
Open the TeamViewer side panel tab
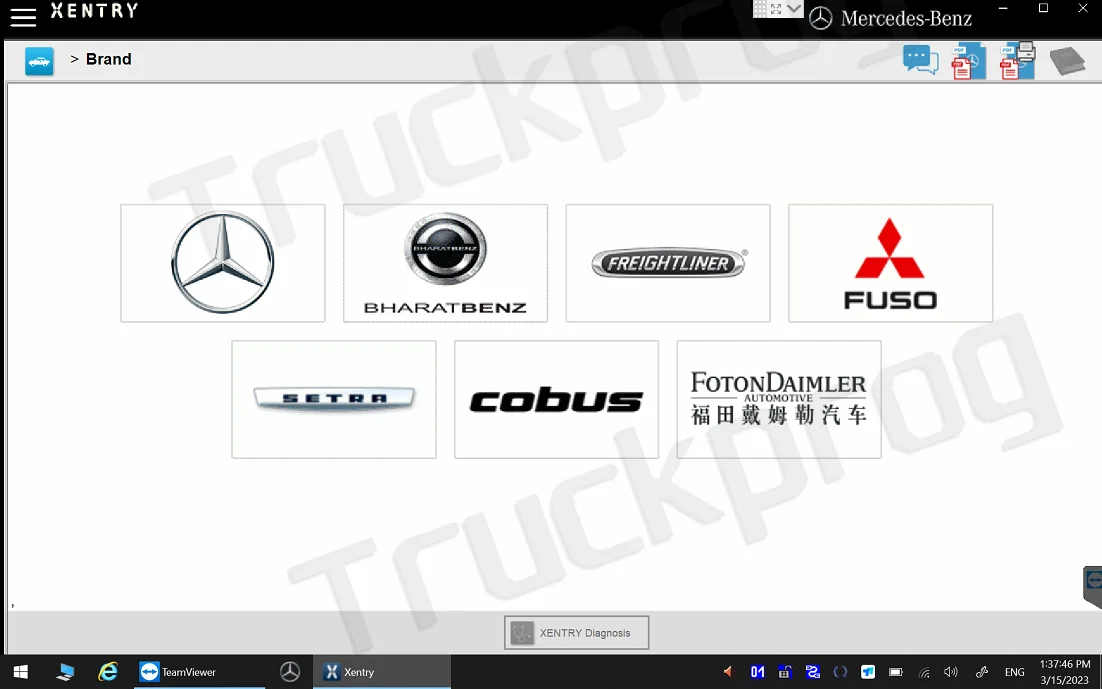[1093, 586]
